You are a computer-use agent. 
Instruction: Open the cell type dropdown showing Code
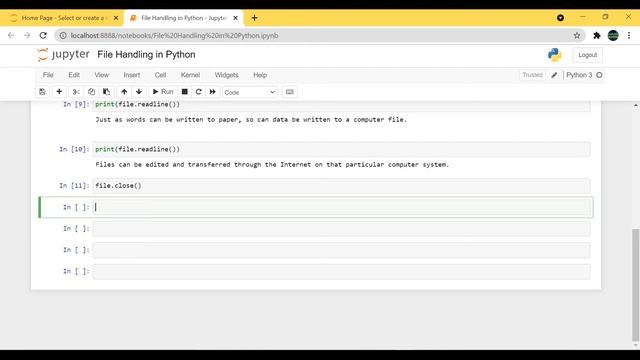249,92
